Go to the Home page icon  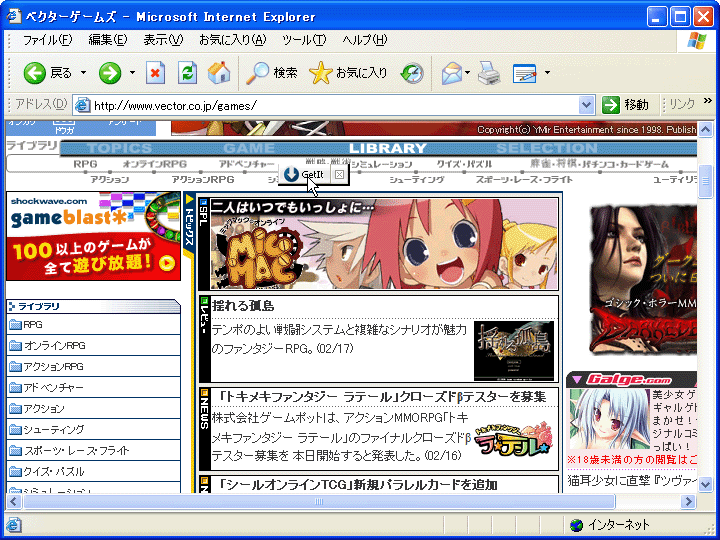[x=219, y=73]
